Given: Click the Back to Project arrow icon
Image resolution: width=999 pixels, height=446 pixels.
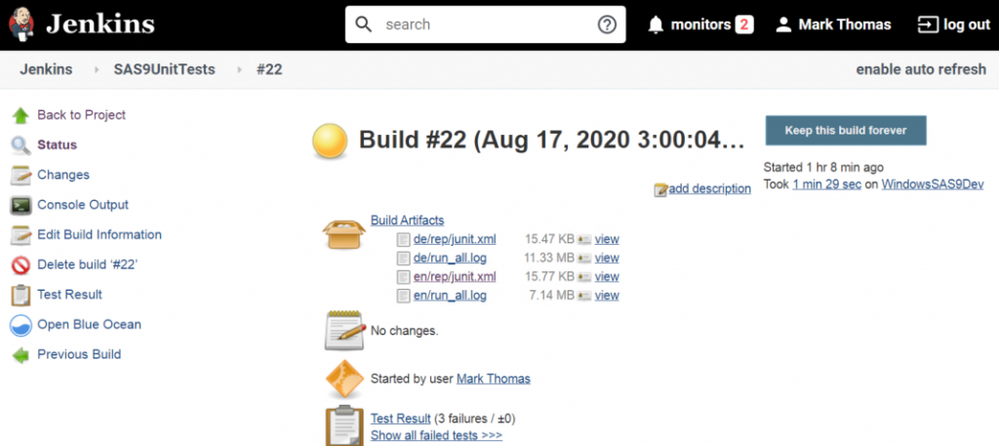Looking at the screenshot, I should point(21,115).
